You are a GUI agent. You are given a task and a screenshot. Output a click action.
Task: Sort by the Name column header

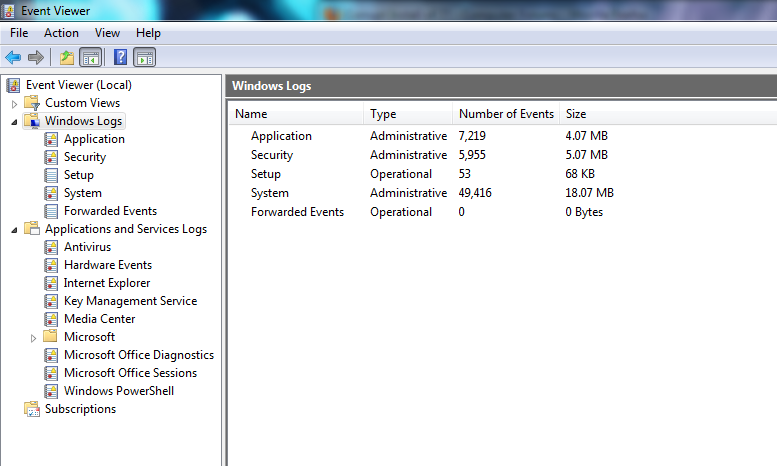click(x=296, y=114)
